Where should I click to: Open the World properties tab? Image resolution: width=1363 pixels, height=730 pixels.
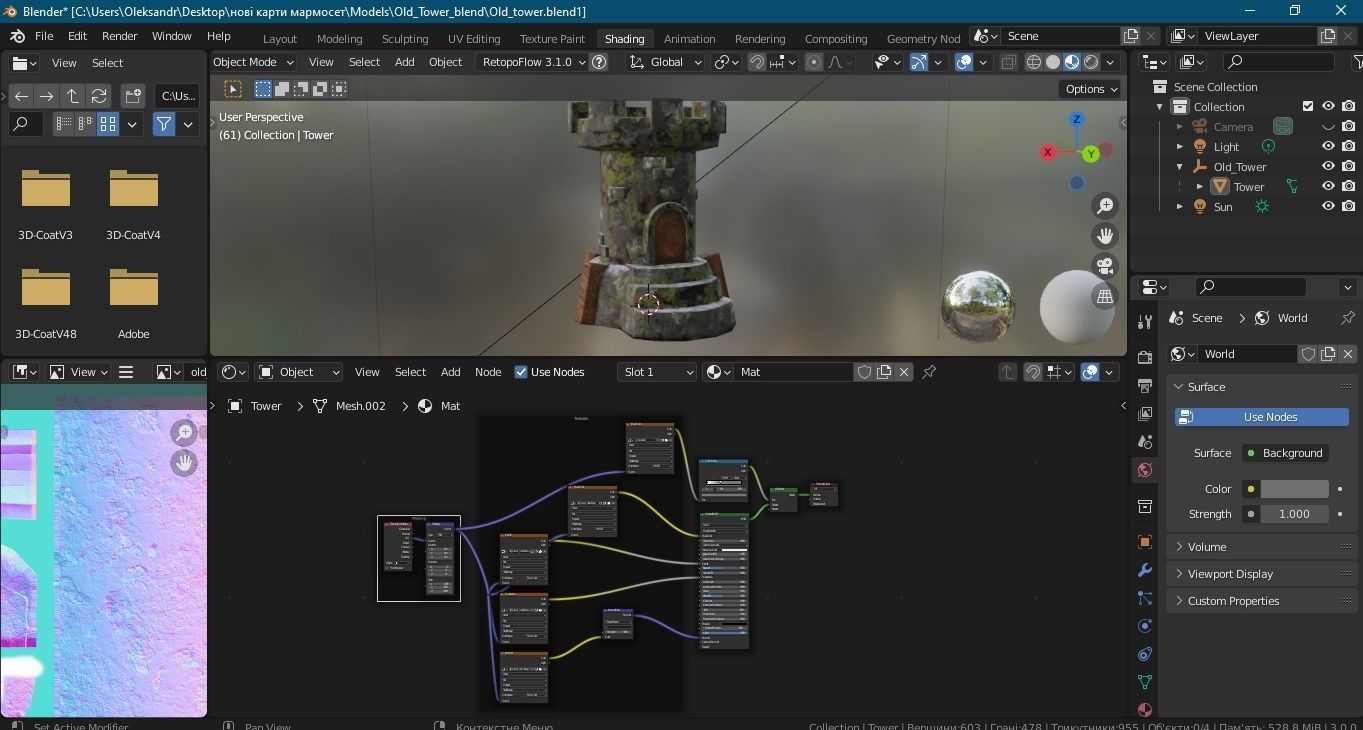[x=1145, y=470]
